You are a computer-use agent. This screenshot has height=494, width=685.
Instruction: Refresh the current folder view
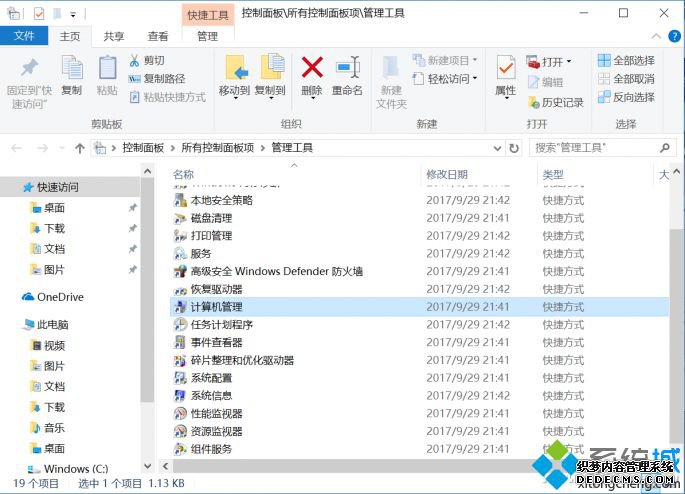point(514,149)
